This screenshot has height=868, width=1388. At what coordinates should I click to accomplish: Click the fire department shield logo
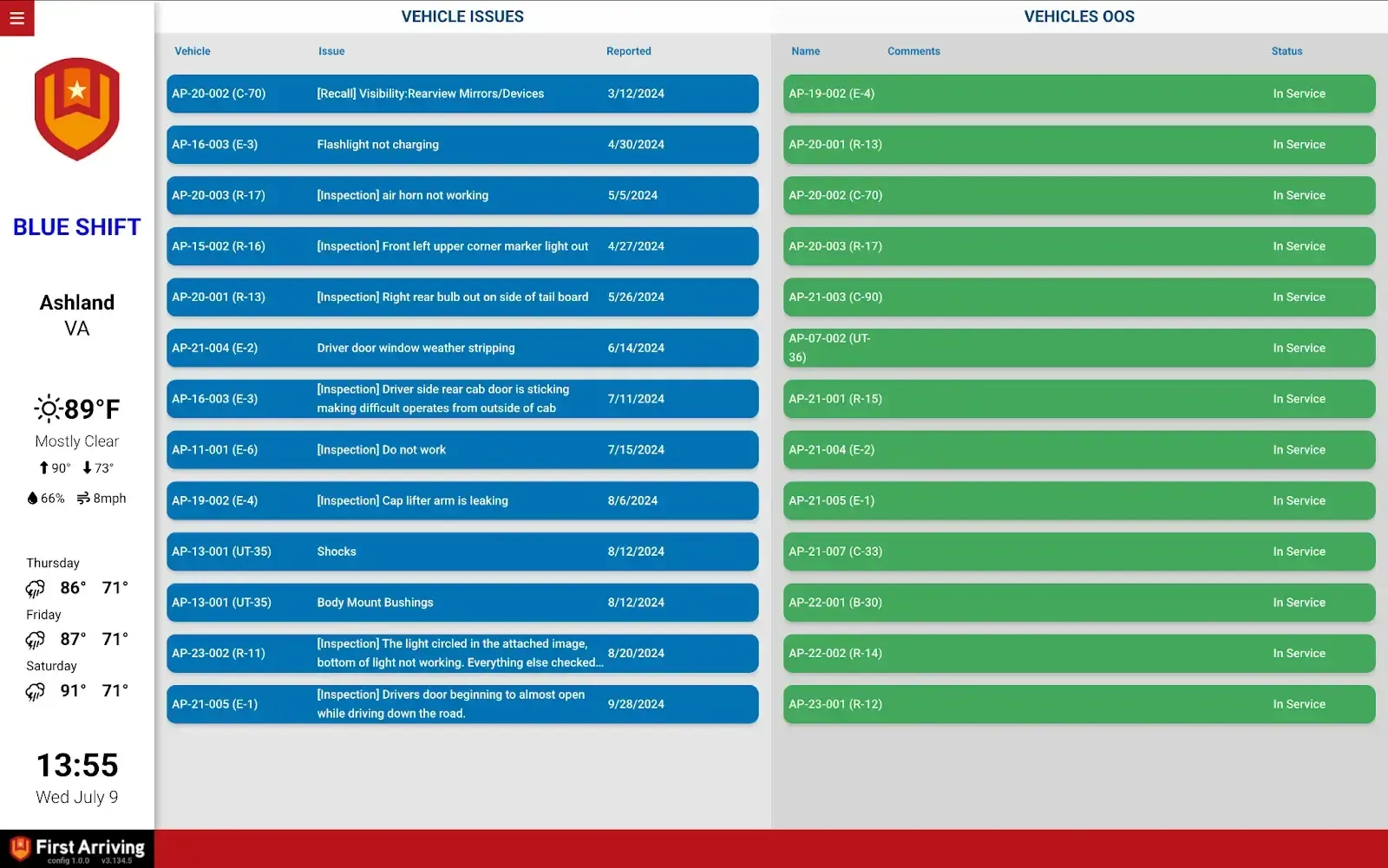pos(77,109)
